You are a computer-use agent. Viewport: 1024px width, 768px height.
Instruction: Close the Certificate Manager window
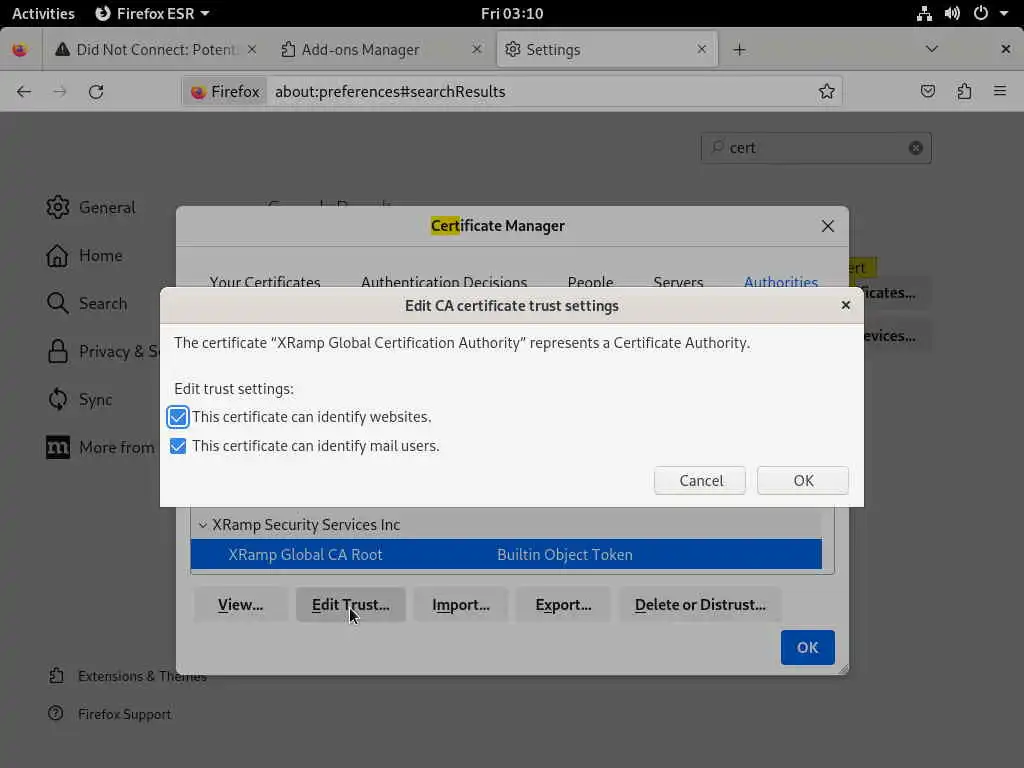point(827,226)
